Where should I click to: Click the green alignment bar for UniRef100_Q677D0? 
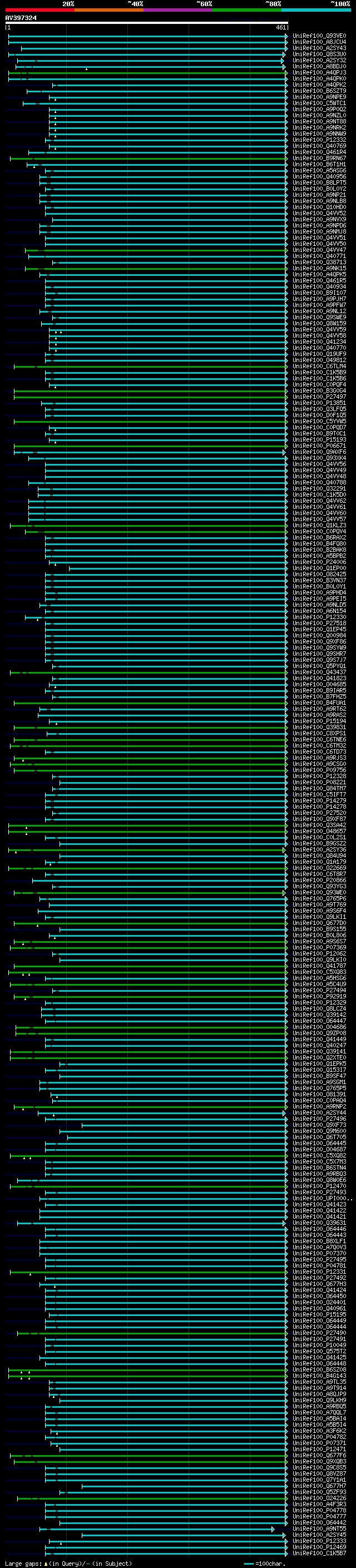pyautogui.click(x=150, y=923)
